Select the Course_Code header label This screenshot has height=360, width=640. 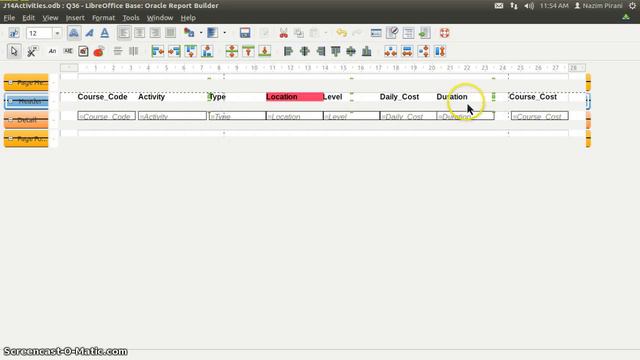102,97
